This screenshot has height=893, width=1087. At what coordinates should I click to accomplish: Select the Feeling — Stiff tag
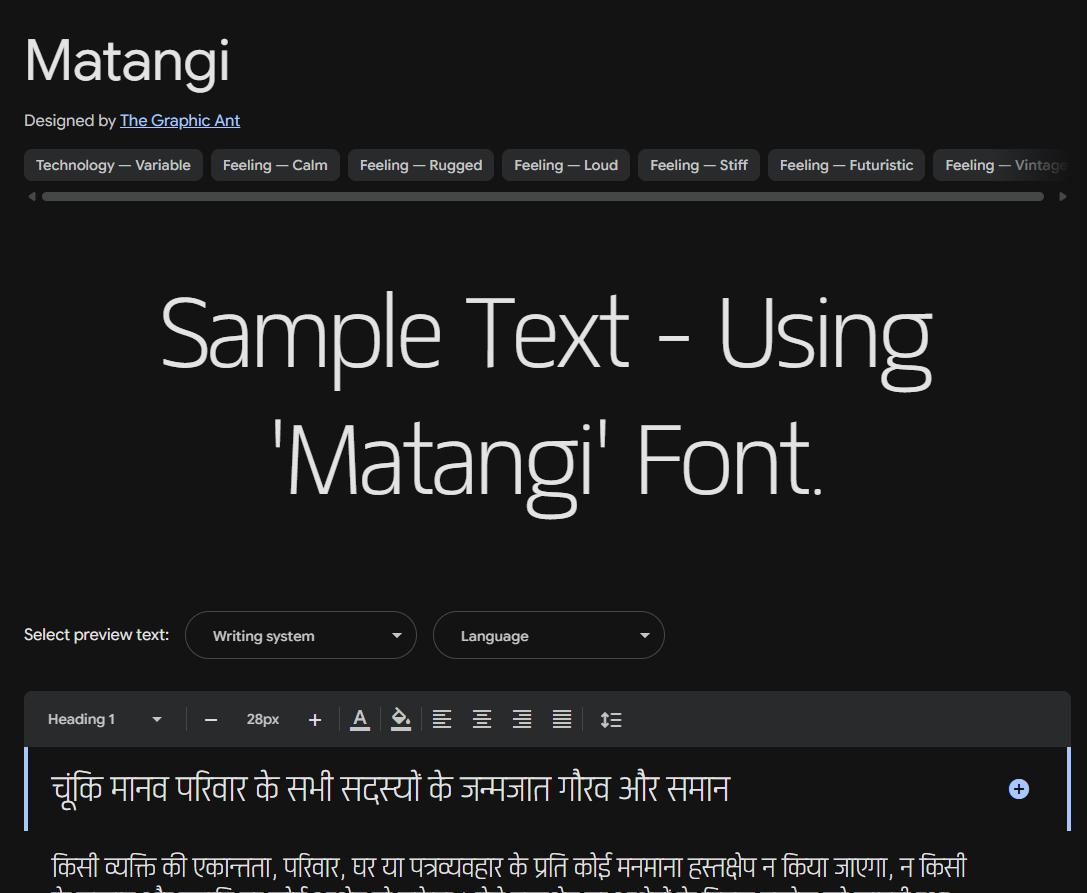coord(699,165)
